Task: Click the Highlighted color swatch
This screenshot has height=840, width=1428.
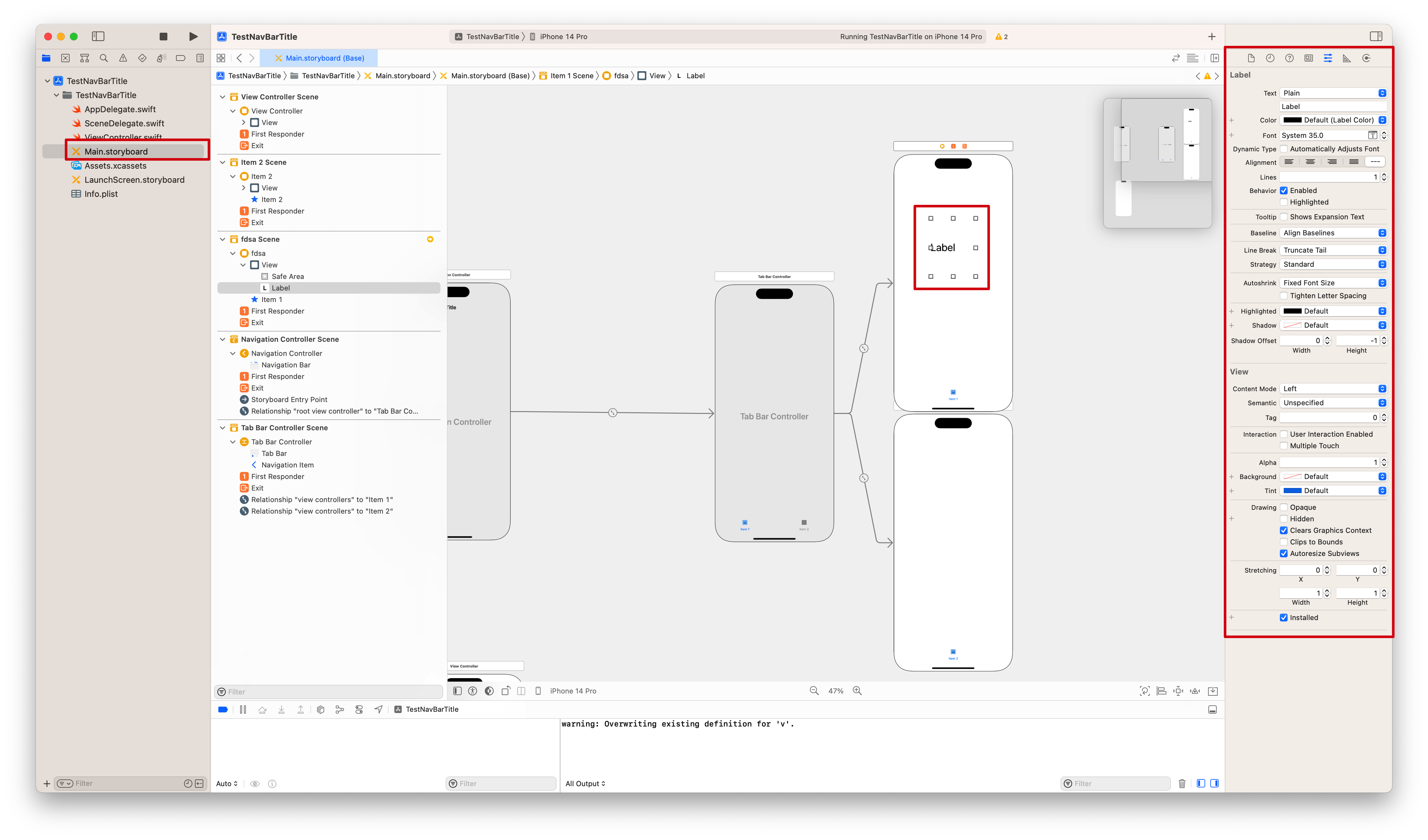Action: [1292, 311]
